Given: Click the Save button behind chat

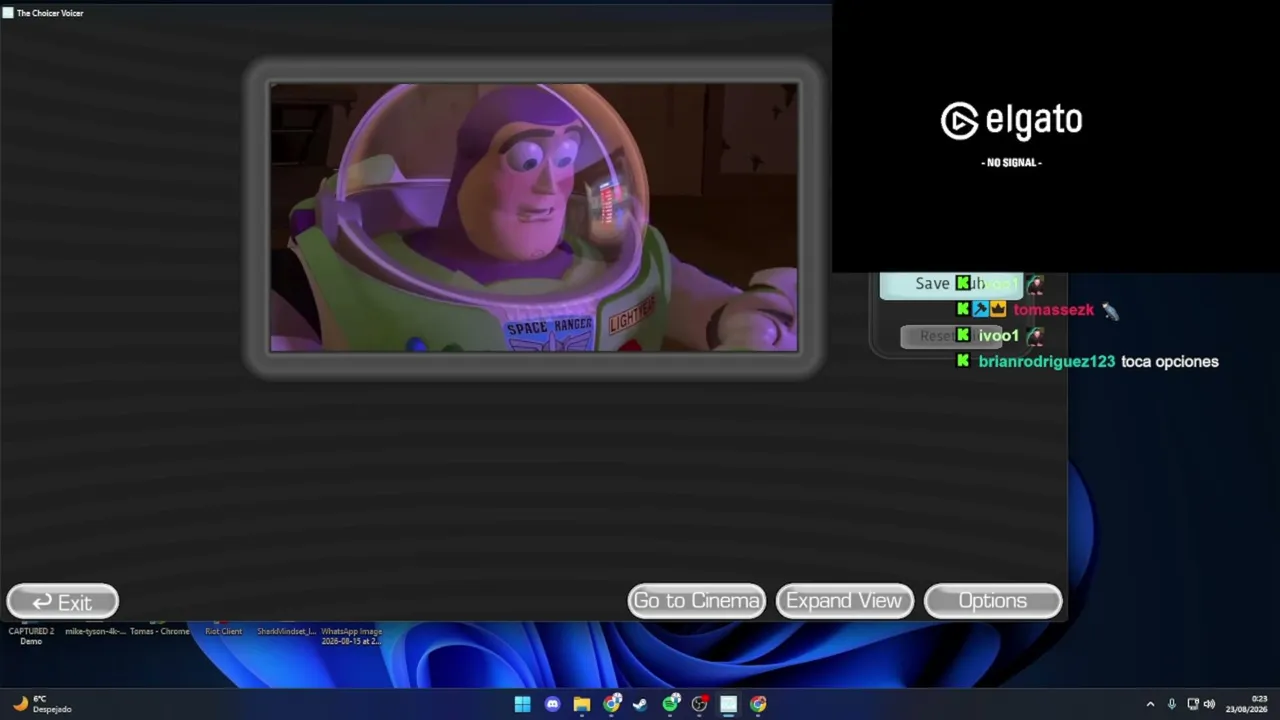Looking at the screenshot, I should coord(950,284).
